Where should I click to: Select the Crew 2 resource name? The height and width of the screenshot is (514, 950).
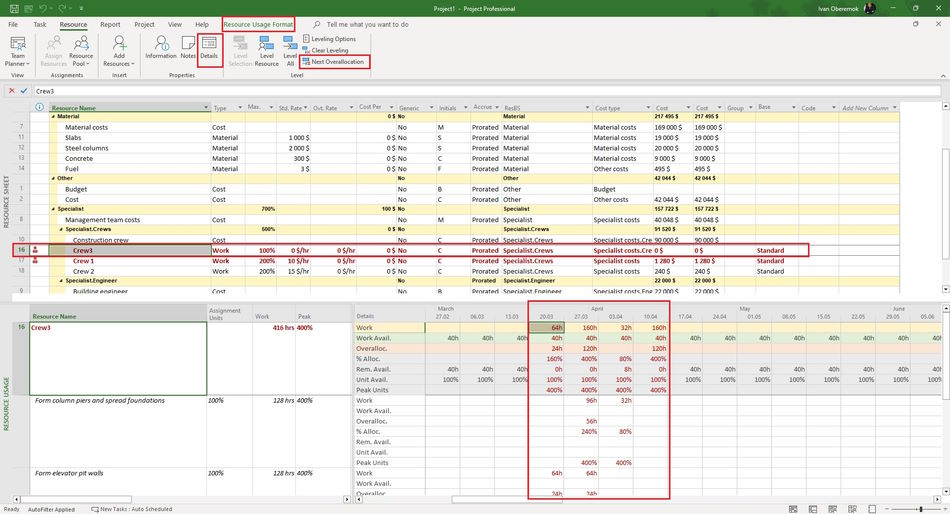84,272
